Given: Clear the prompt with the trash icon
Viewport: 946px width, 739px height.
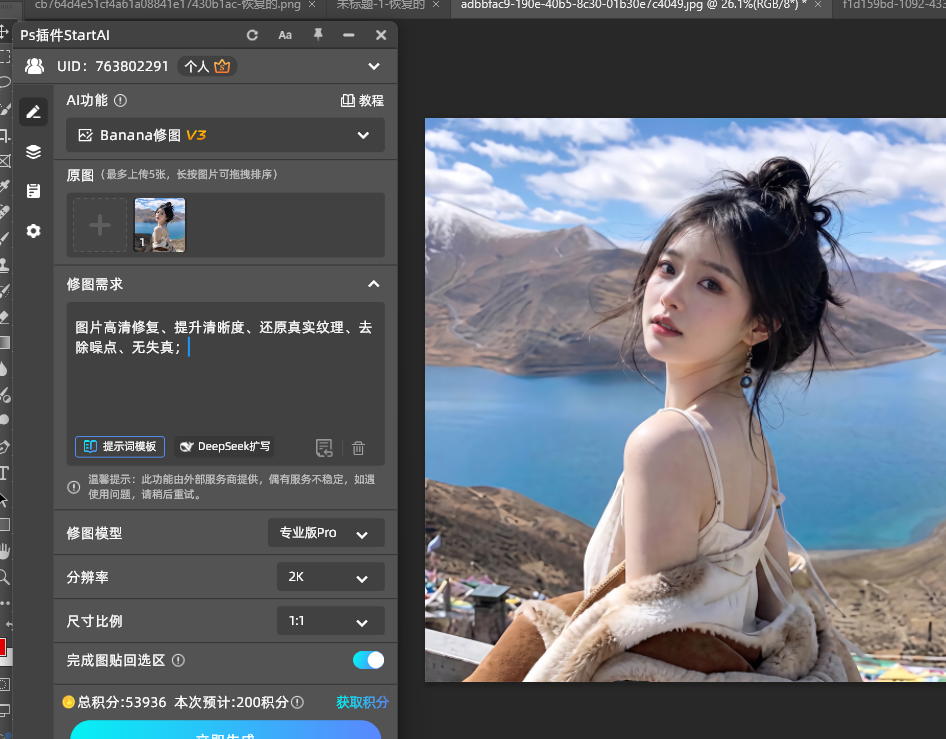Looking at the screenshot, I should (x=358, y=448).
